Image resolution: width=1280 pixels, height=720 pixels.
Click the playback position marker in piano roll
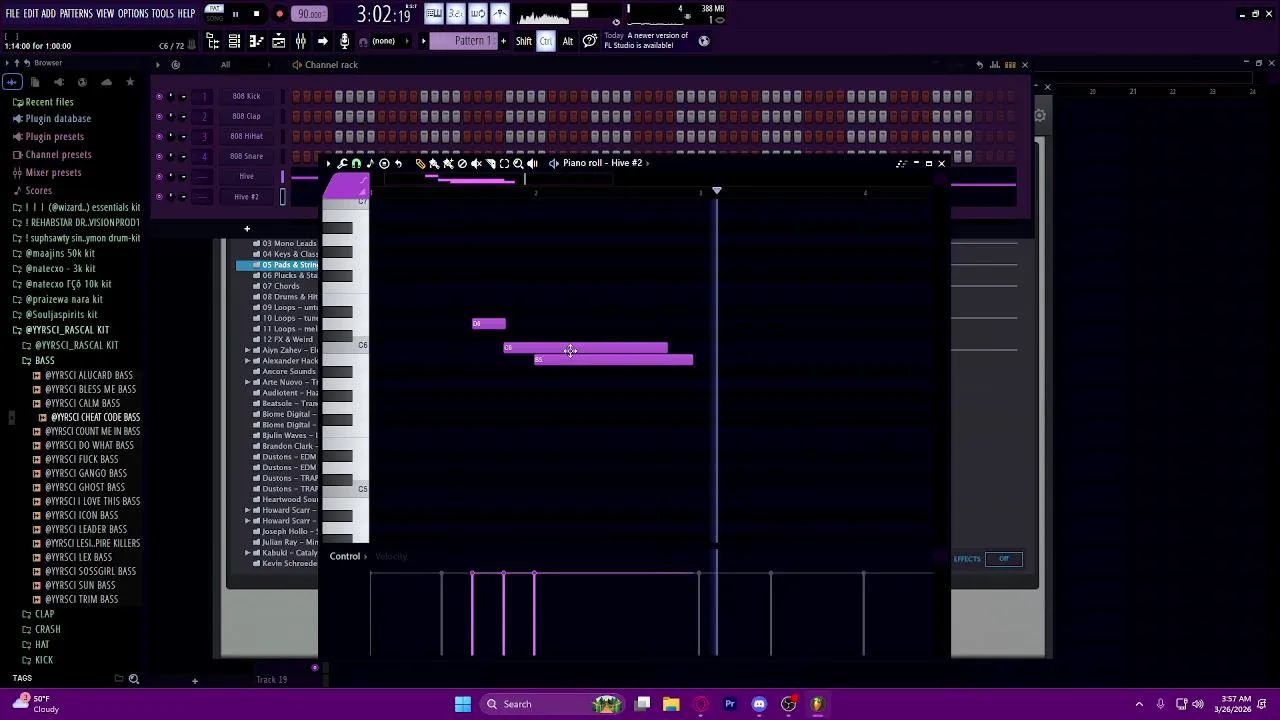pos(716,189)
